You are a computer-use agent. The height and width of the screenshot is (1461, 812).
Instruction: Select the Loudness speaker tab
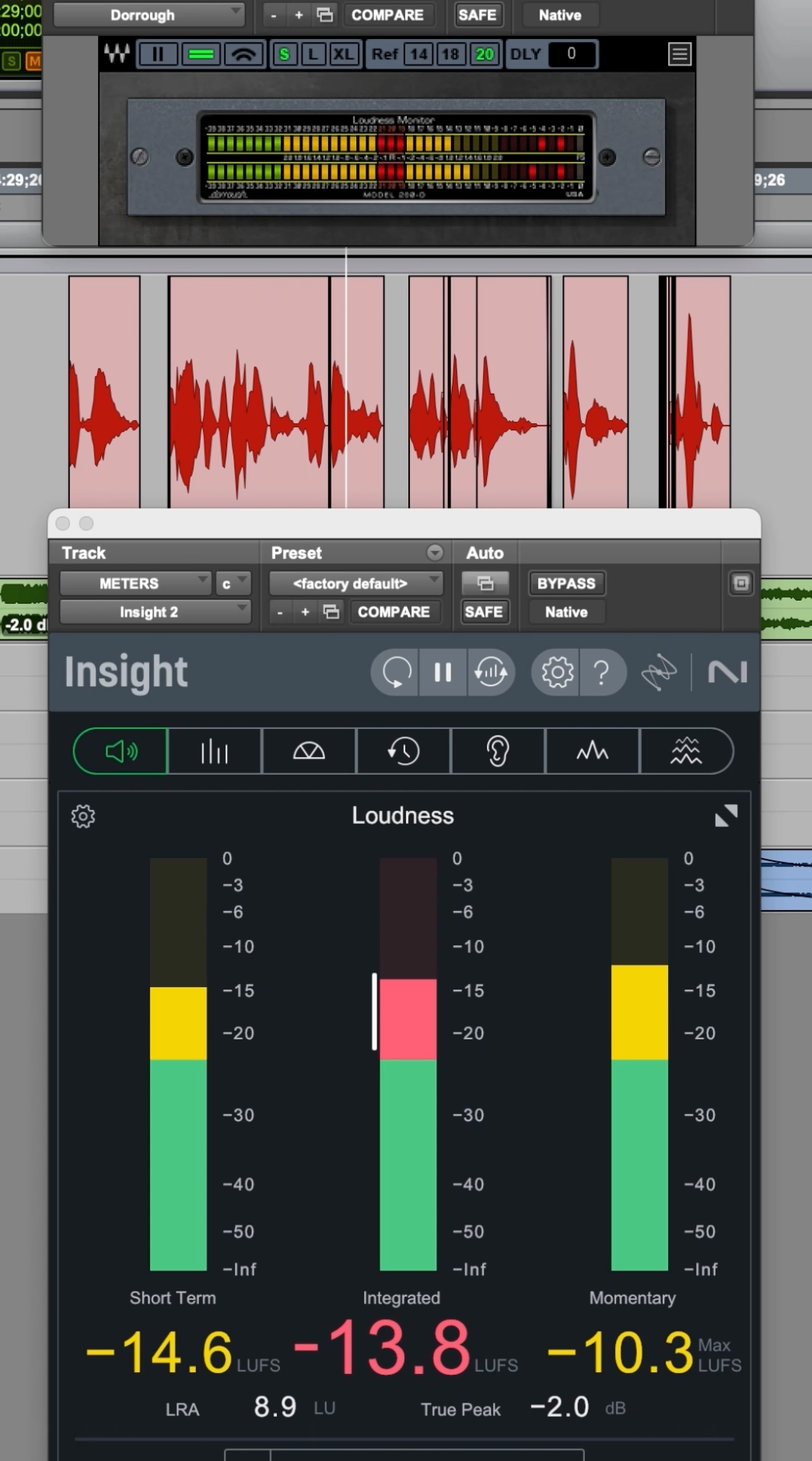click(x=121, y=751)
